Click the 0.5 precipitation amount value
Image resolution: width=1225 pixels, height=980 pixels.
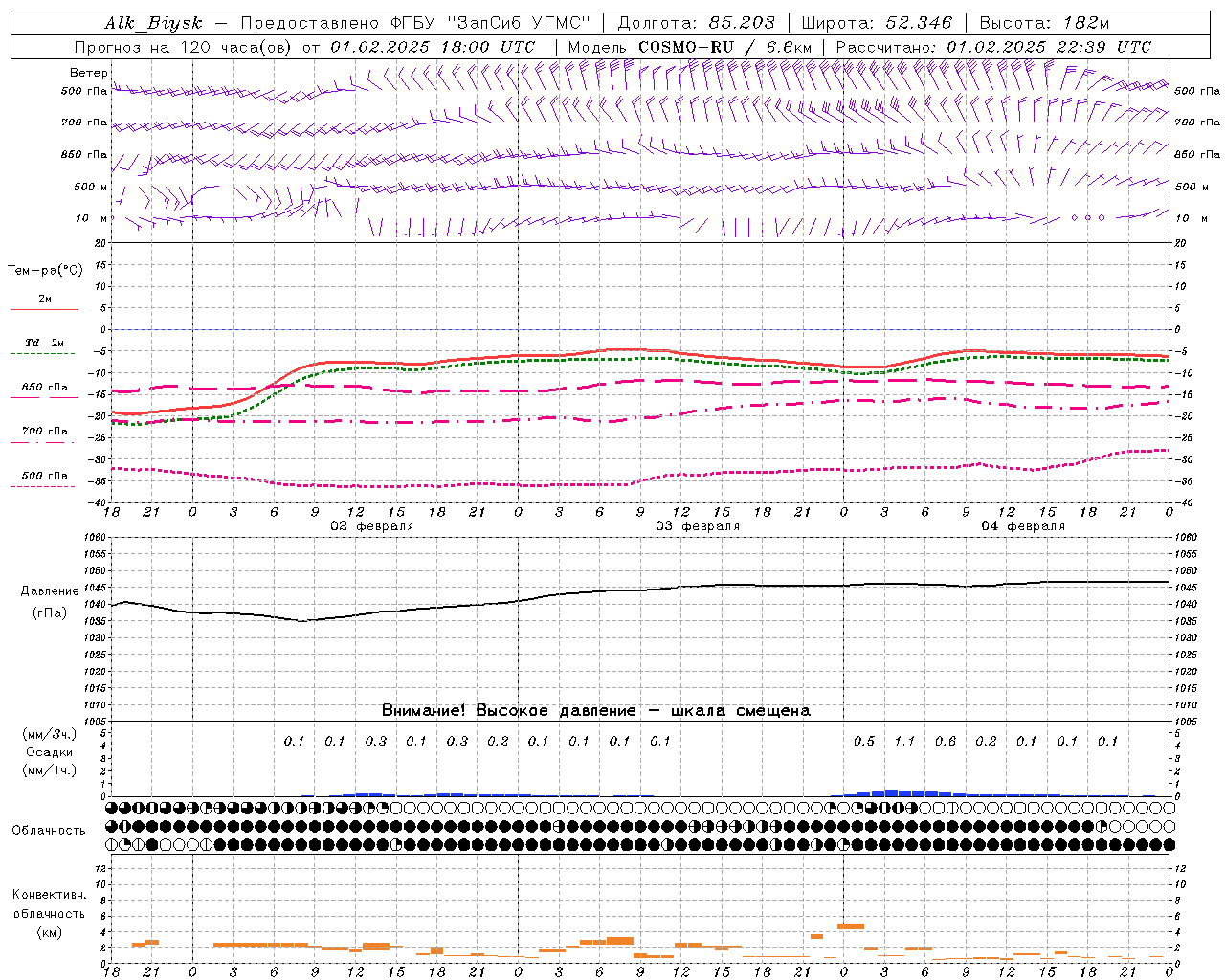coord(864,741)
